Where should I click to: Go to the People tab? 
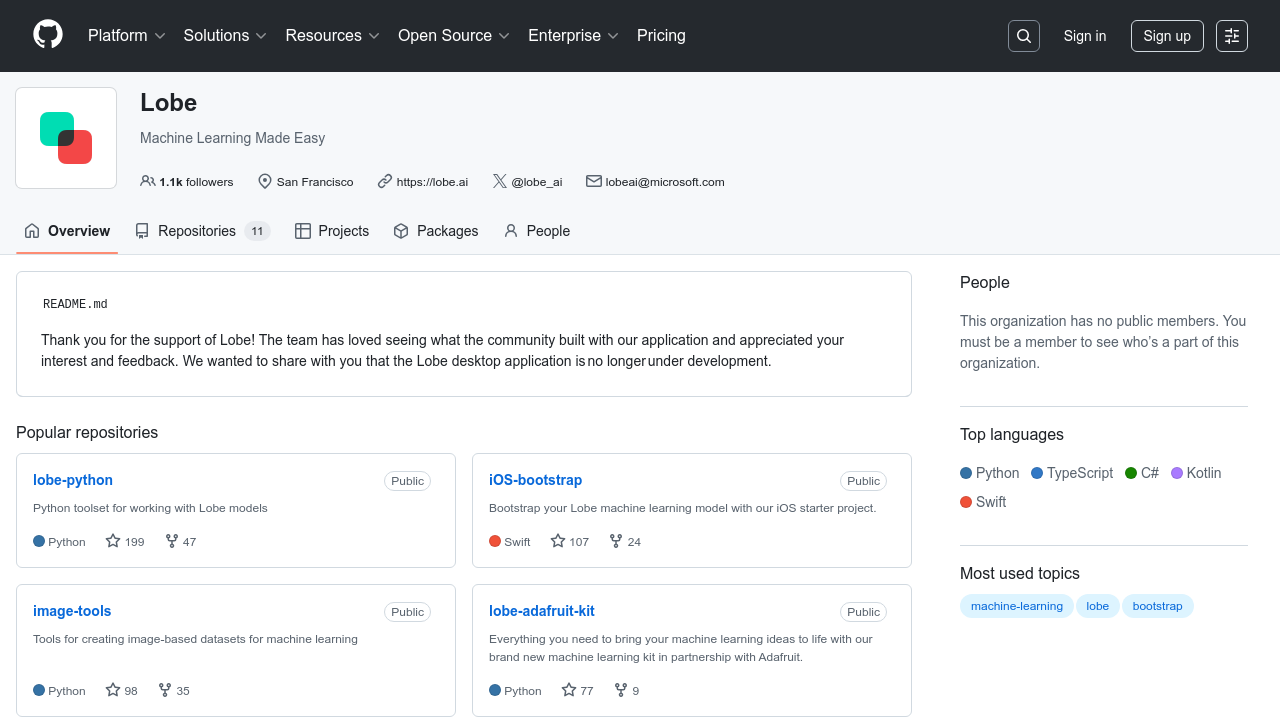pyautogui.click(x=537, y=231)
